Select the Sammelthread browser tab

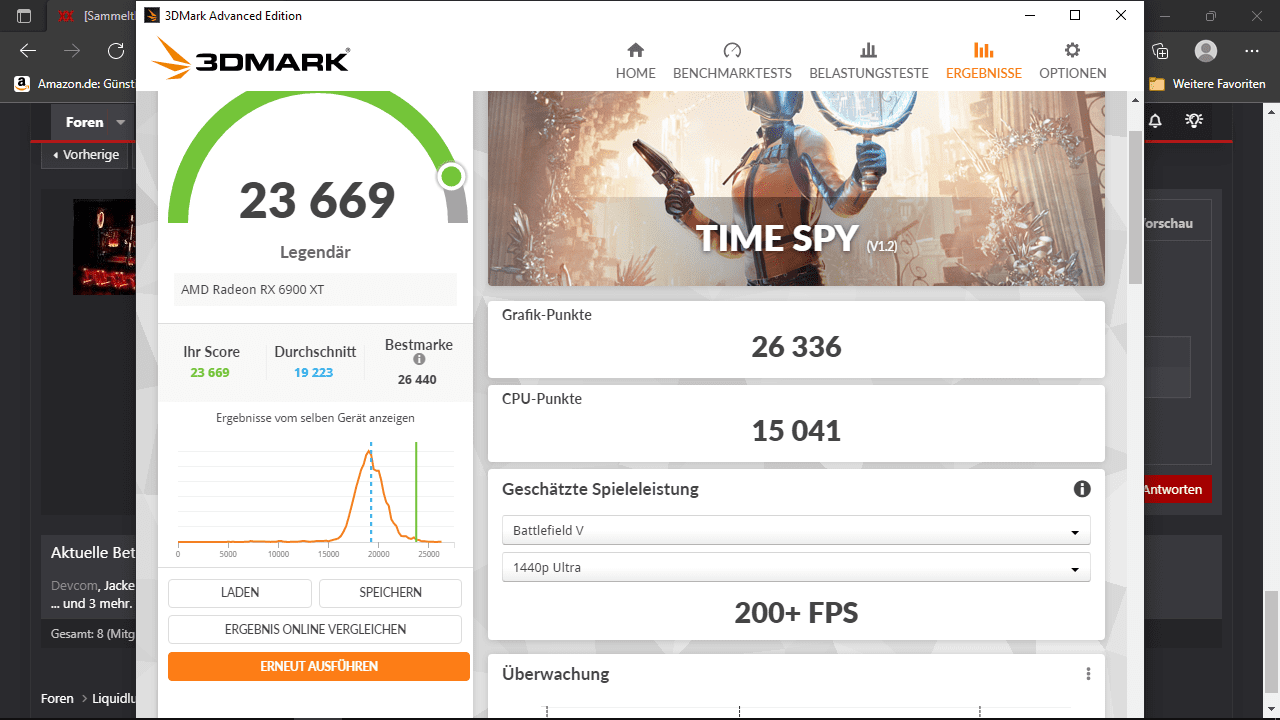pos(95,16)
